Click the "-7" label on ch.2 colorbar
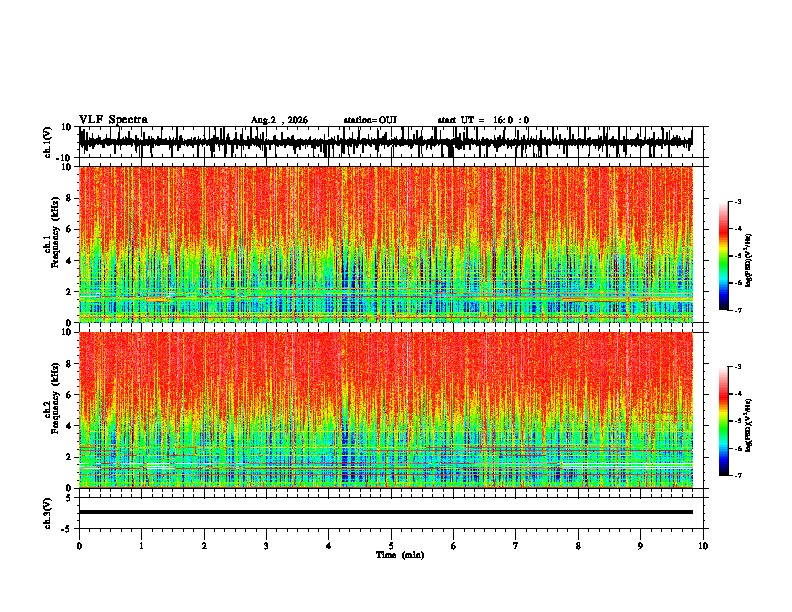792x612 pixels. pyautogui.click(x=737, y=475)
